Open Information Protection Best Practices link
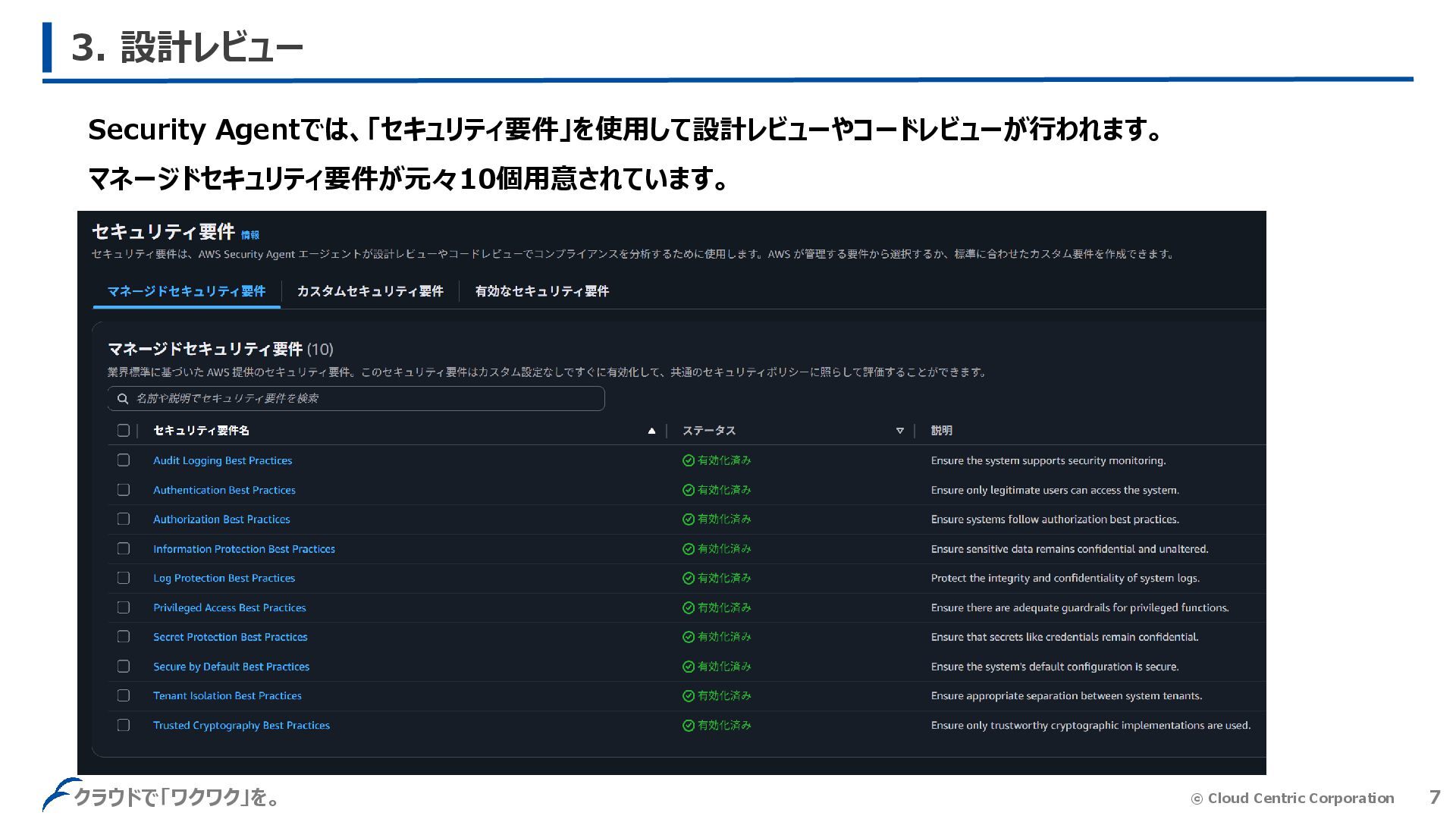Screen dimensions: 1456x819 click(x=244, y=549)
